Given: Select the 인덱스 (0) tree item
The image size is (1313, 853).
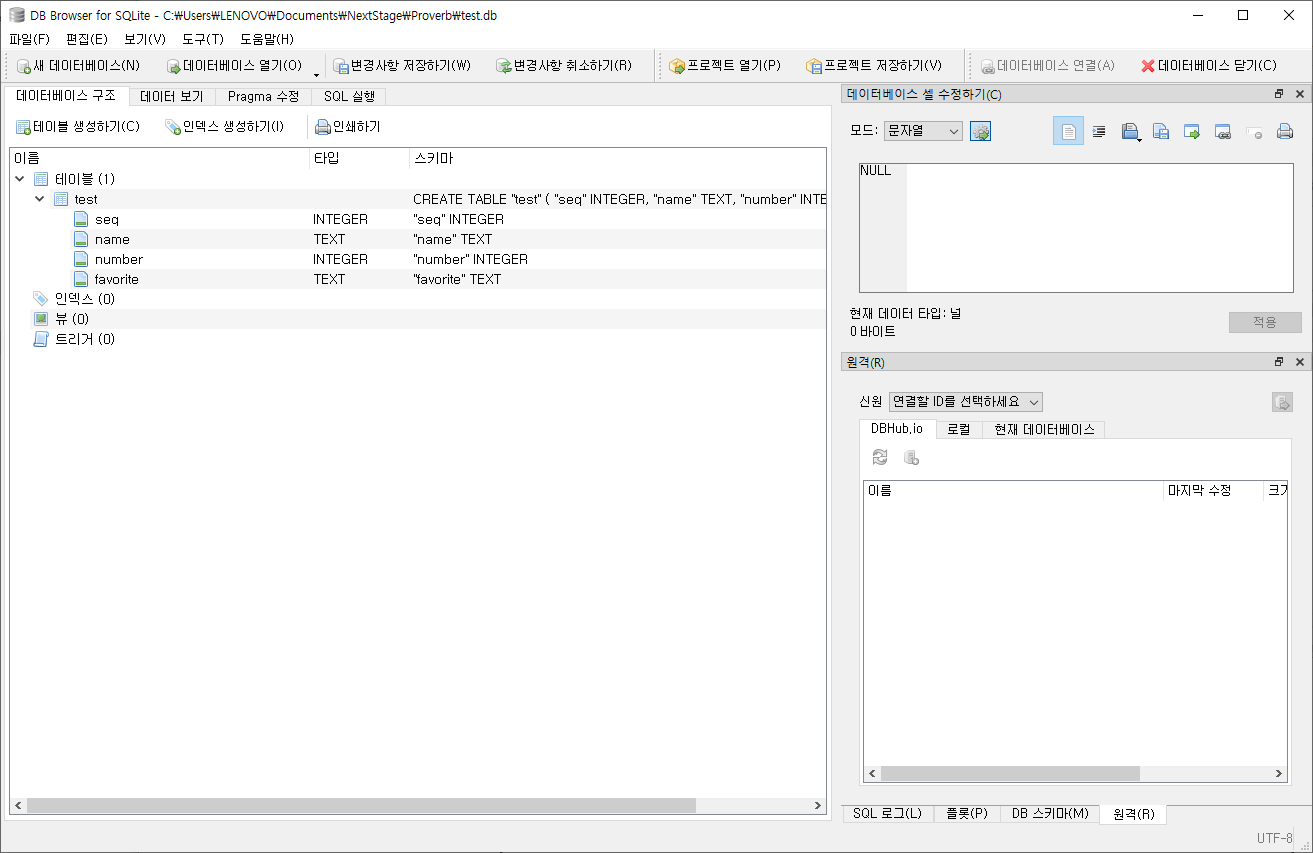Looking at the screenshot, I should [x=84, y=299].
